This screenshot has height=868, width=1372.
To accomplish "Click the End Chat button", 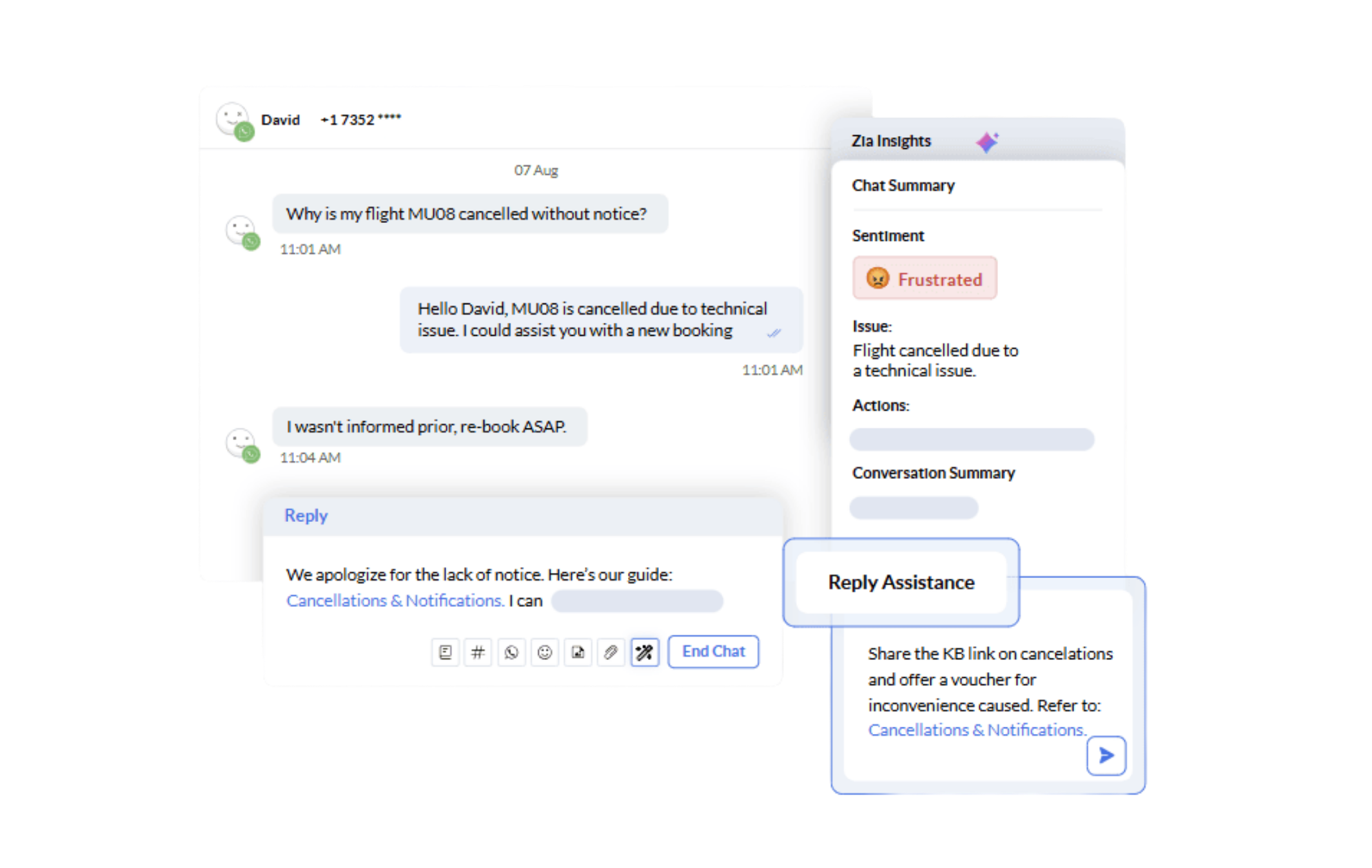I will point(713,651).
